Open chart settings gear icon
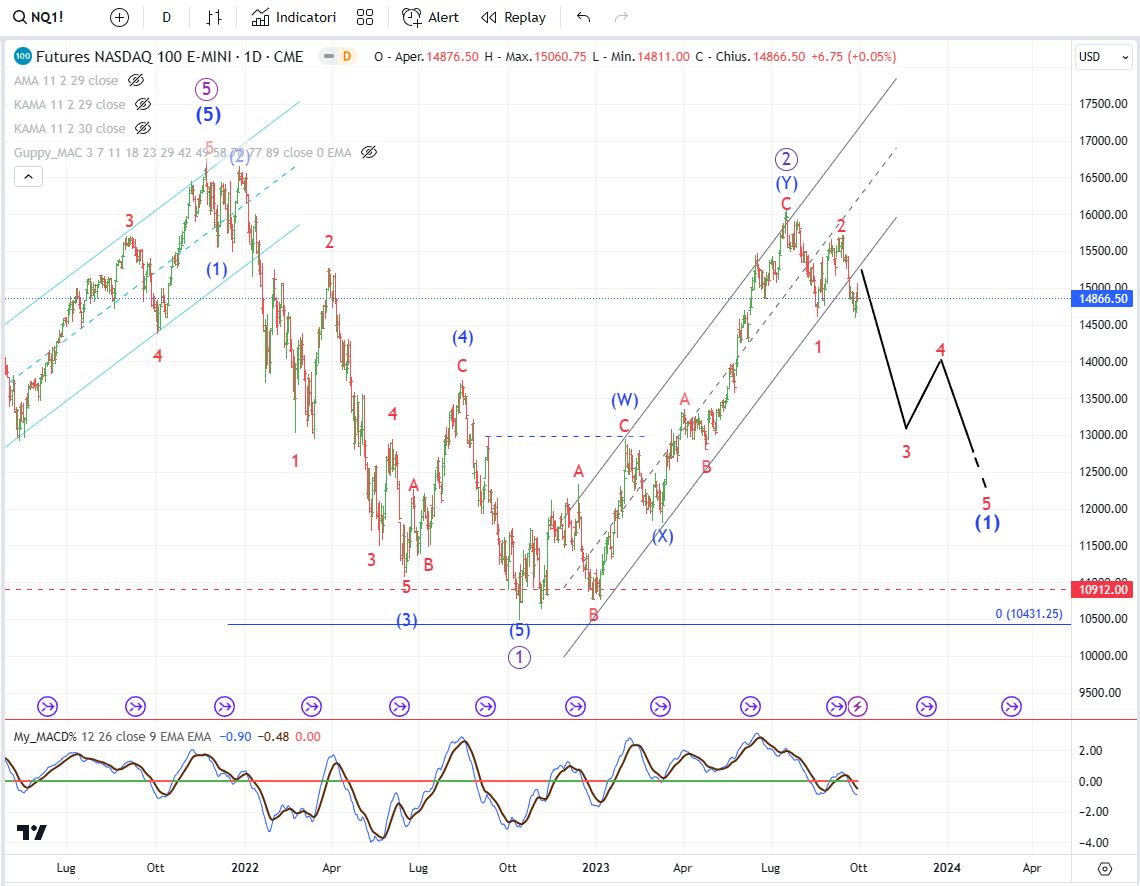 point(1105,869)
